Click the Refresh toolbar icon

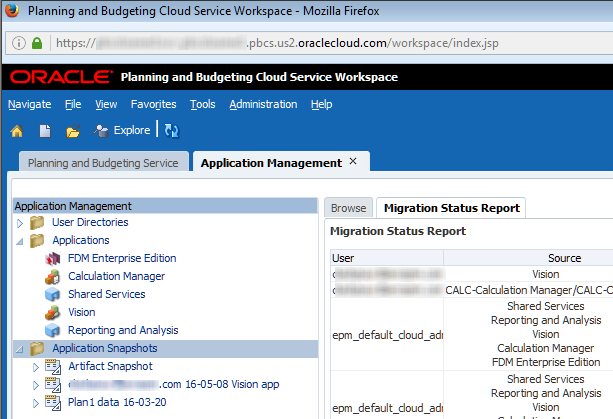coord(172,130)
